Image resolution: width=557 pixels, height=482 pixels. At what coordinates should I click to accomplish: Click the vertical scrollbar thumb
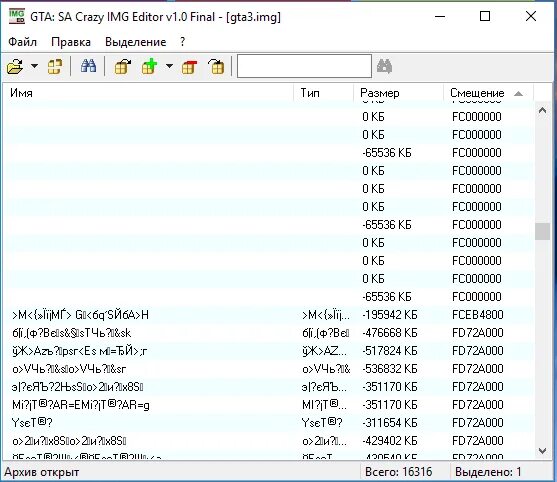pos(542,232)
